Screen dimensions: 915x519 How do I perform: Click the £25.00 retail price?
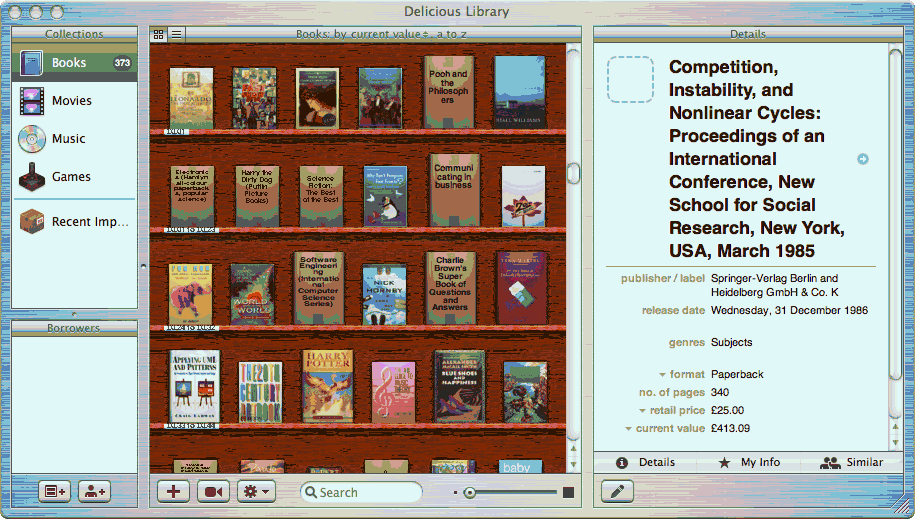pyautogui.click(x=727, y=410)
